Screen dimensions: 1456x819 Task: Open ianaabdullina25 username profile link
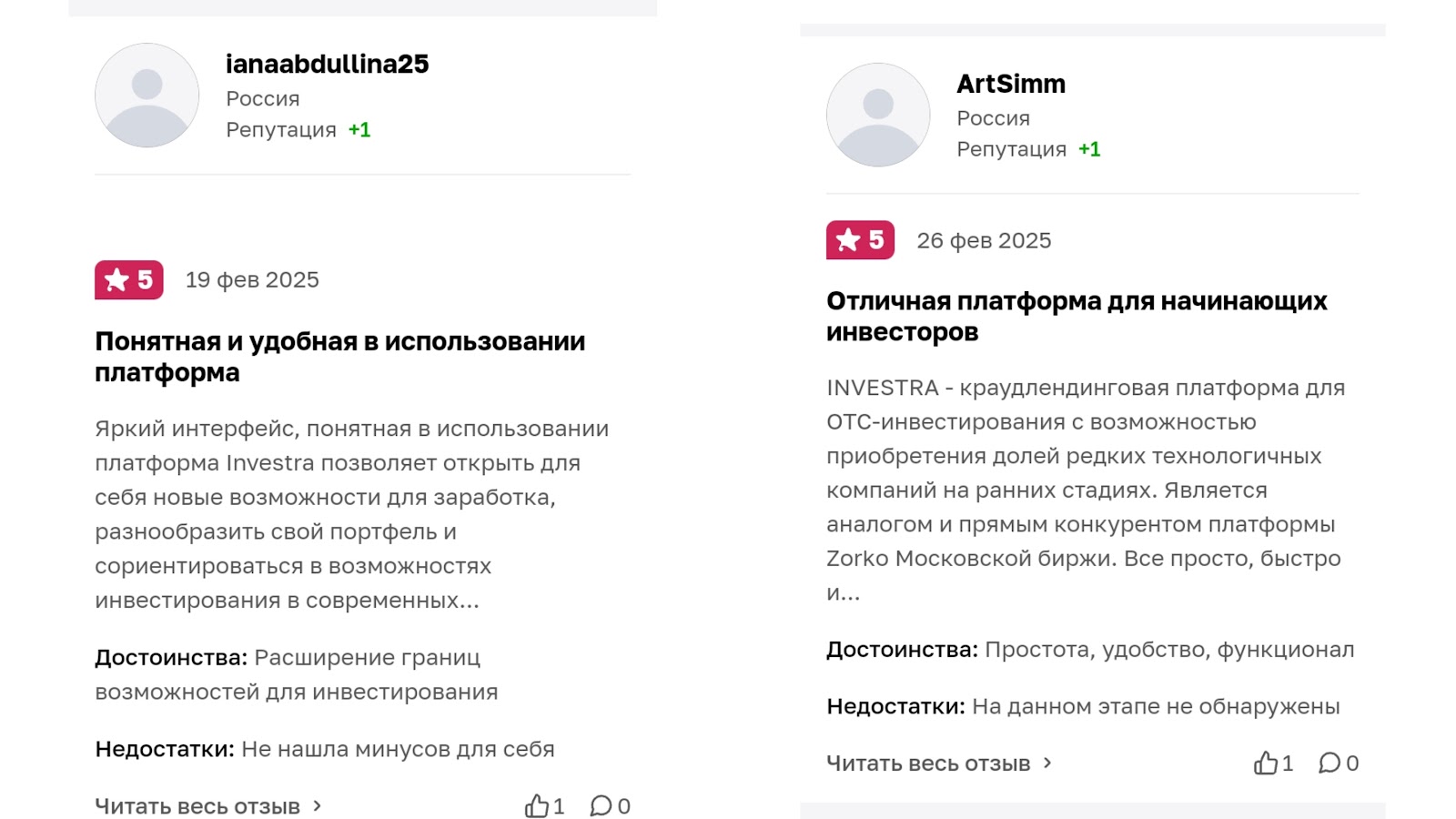point(327,65)
